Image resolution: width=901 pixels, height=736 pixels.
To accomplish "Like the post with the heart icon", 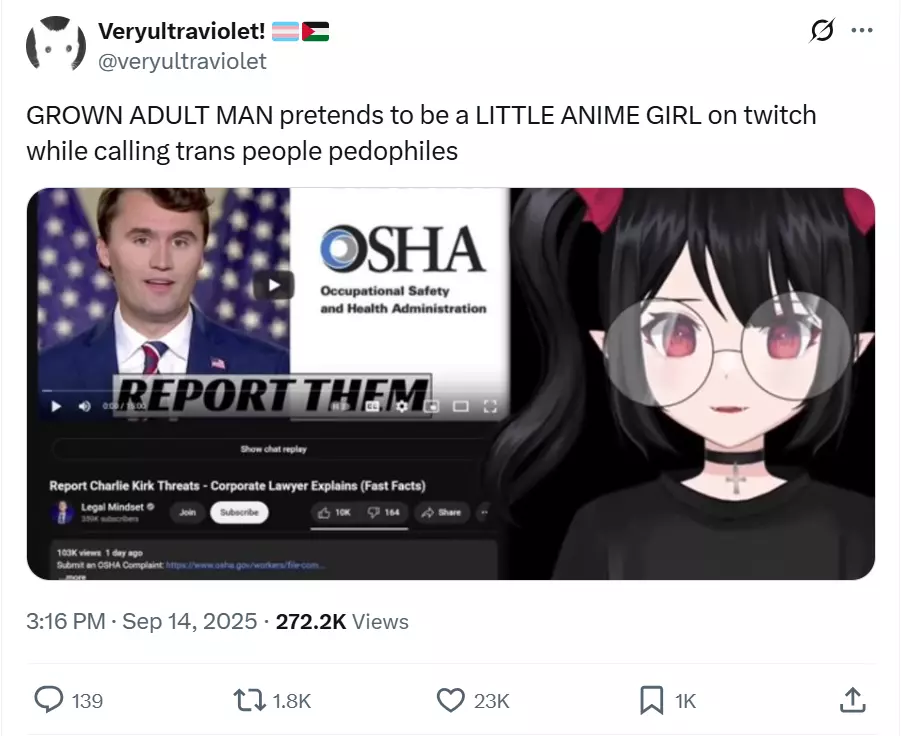I will [x=450, y=700].
